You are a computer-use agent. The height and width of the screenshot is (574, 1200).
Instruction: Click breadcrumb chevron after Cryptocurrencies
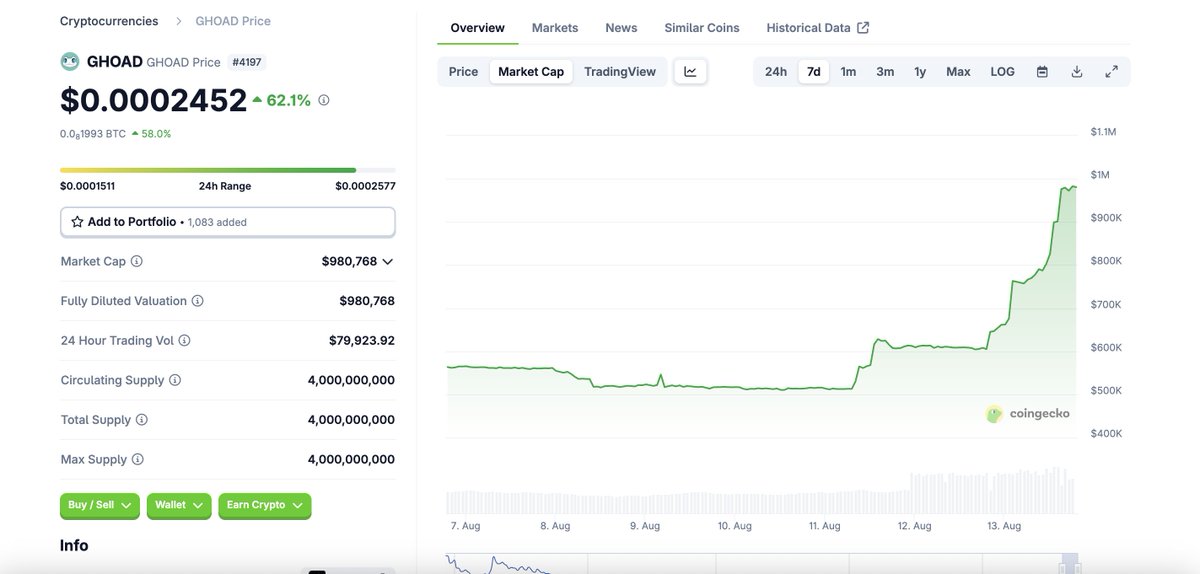(x=179, y=21)
